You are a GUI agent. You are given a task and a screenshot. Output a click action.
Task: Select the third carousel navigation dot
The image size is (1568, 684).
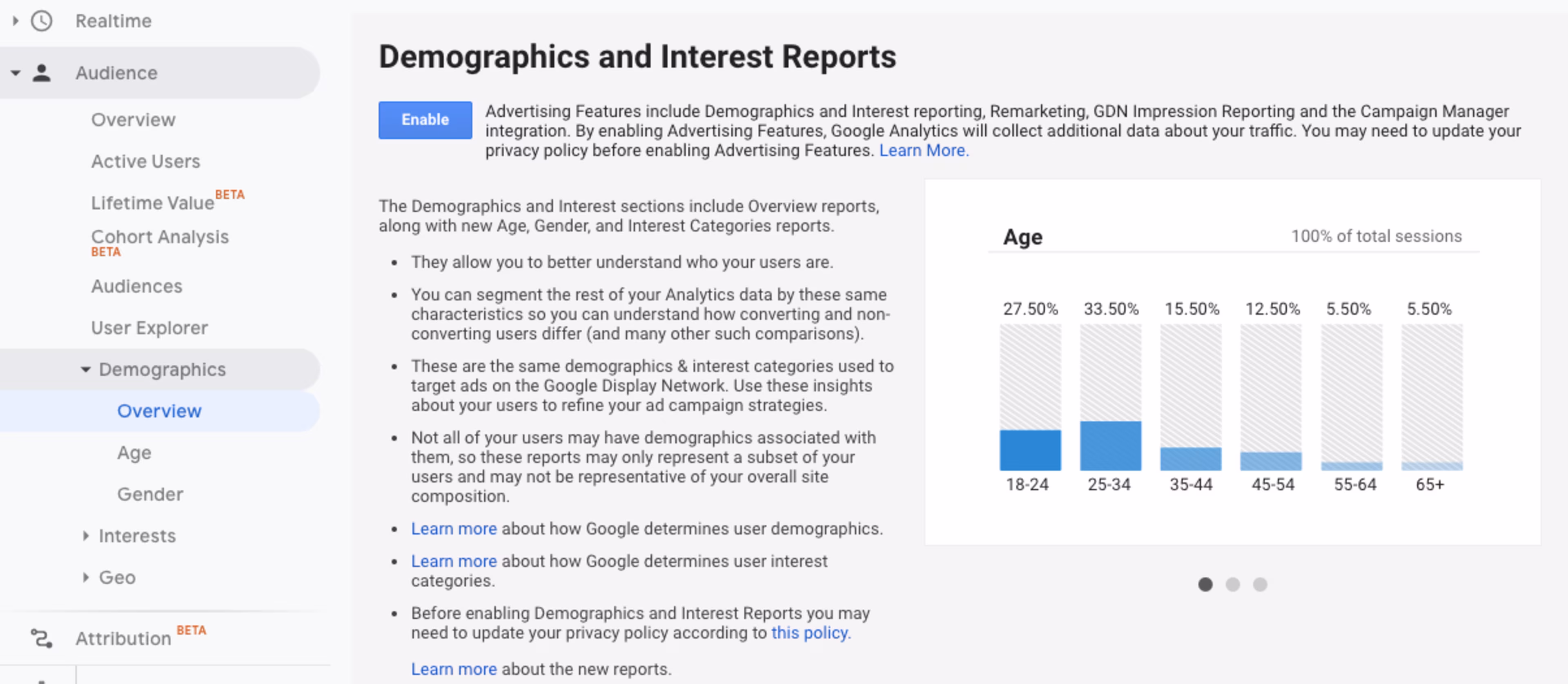tap(1260, 584)
